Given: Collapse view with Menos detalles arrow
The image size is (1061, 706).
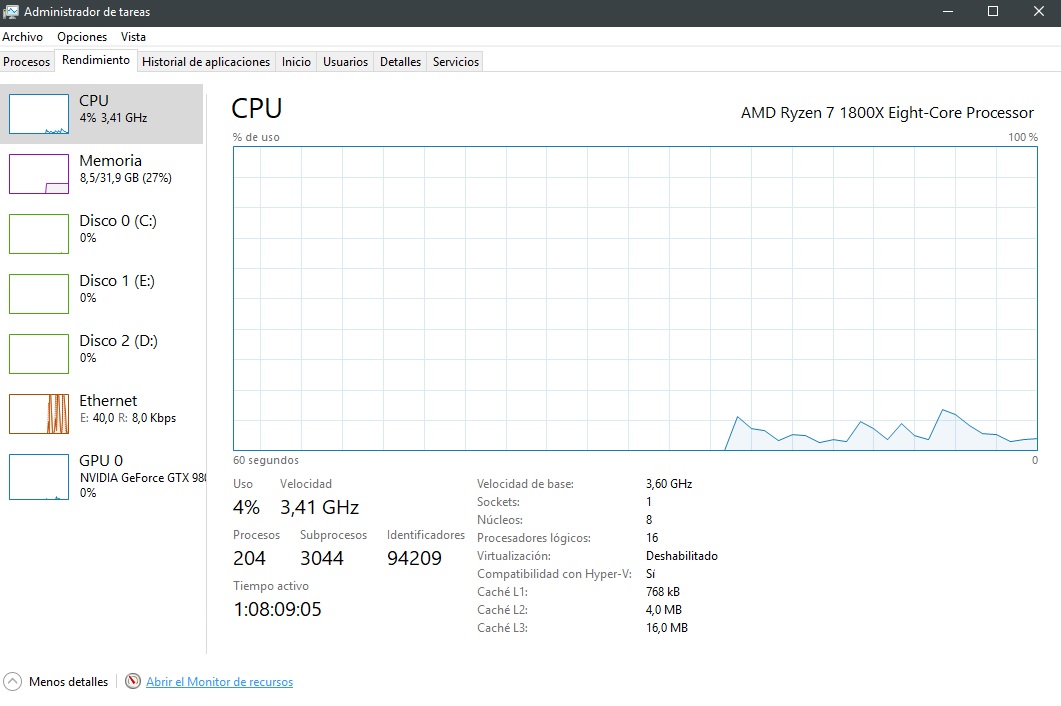Looking at the screenshot, I should point(13,682).
